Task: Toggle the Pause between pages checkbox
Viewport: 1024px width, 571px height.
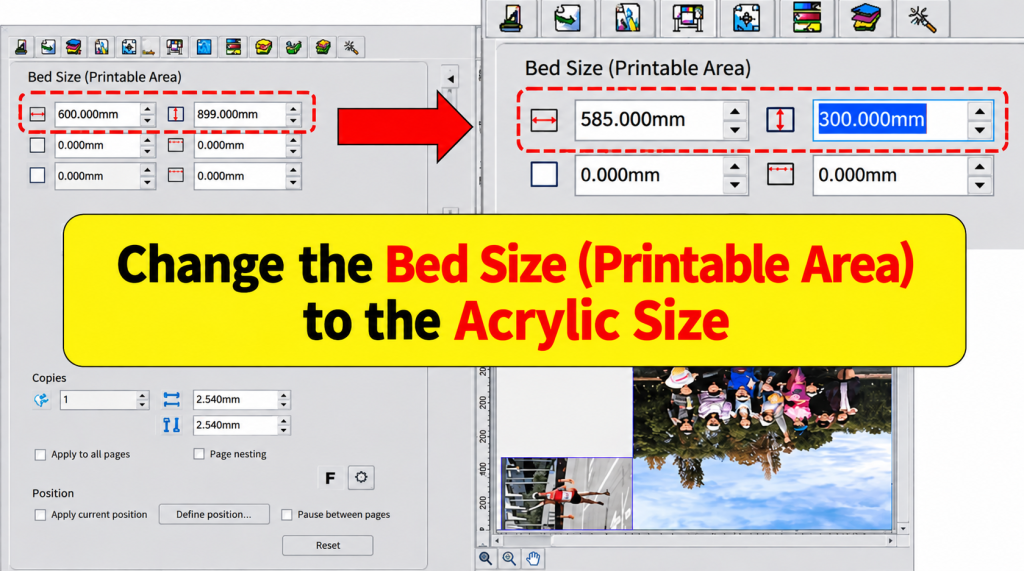Action: point(287,515)
